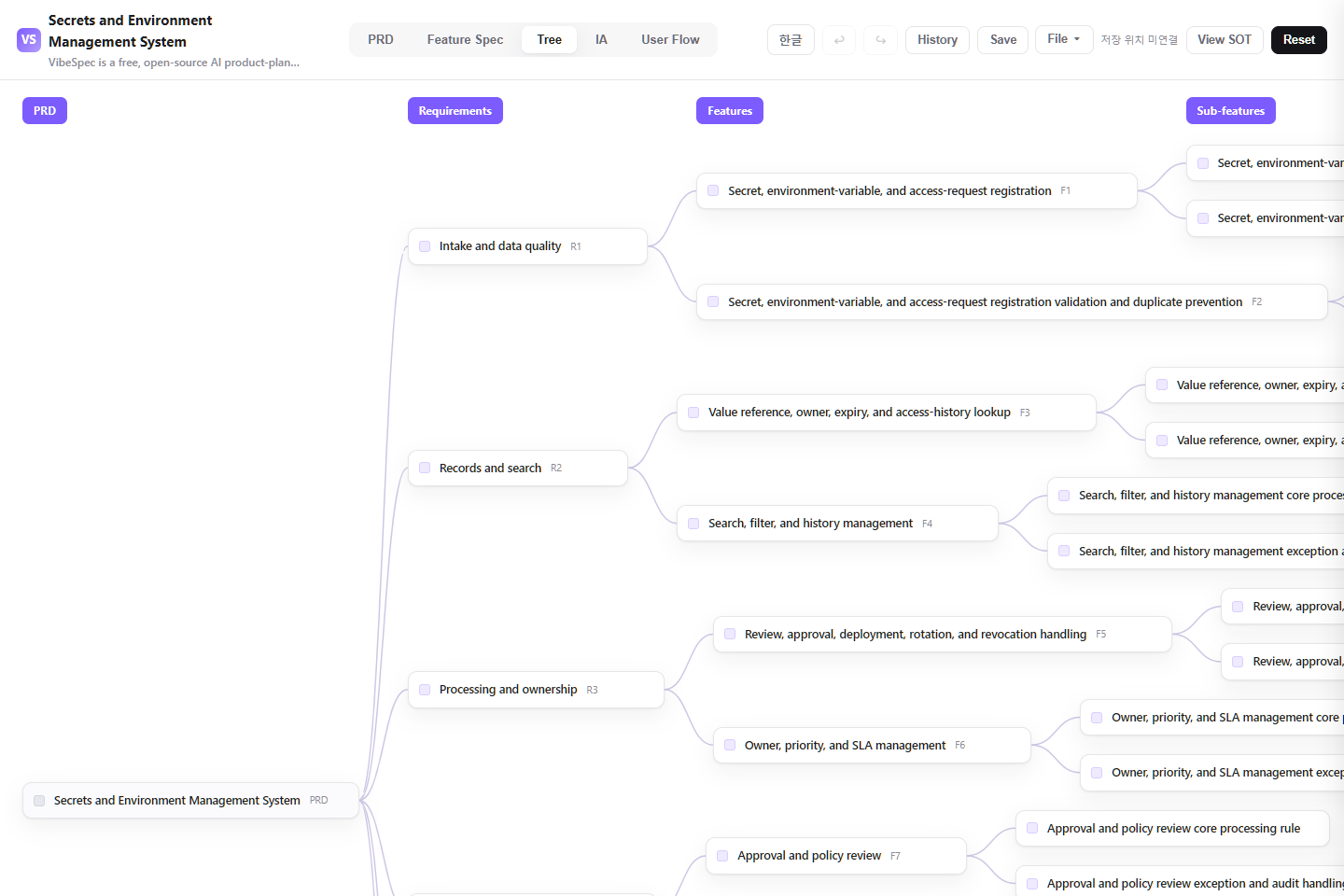Select the F3 Value reference lookup node

(x=887, y=413)
